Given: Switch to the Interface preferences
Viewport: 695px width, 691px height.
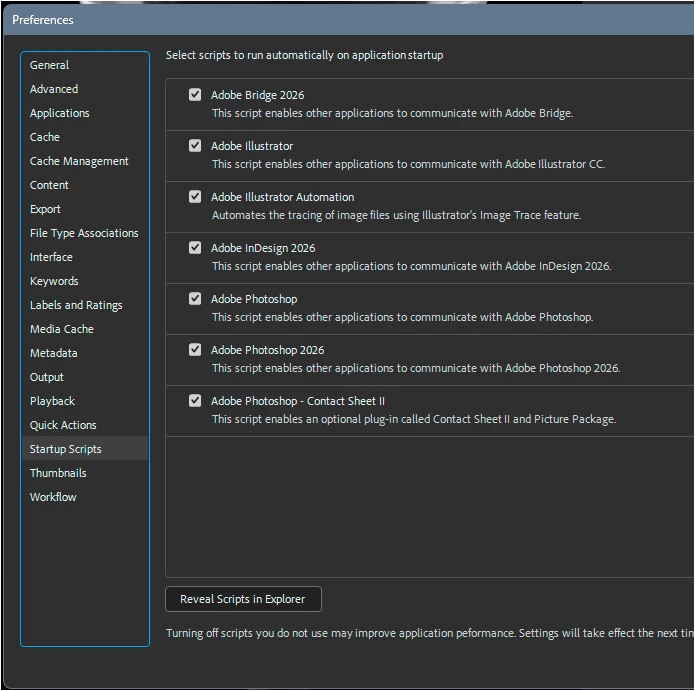Looking at the screenshot, I should pyautogui.click(x=51, y=257).
